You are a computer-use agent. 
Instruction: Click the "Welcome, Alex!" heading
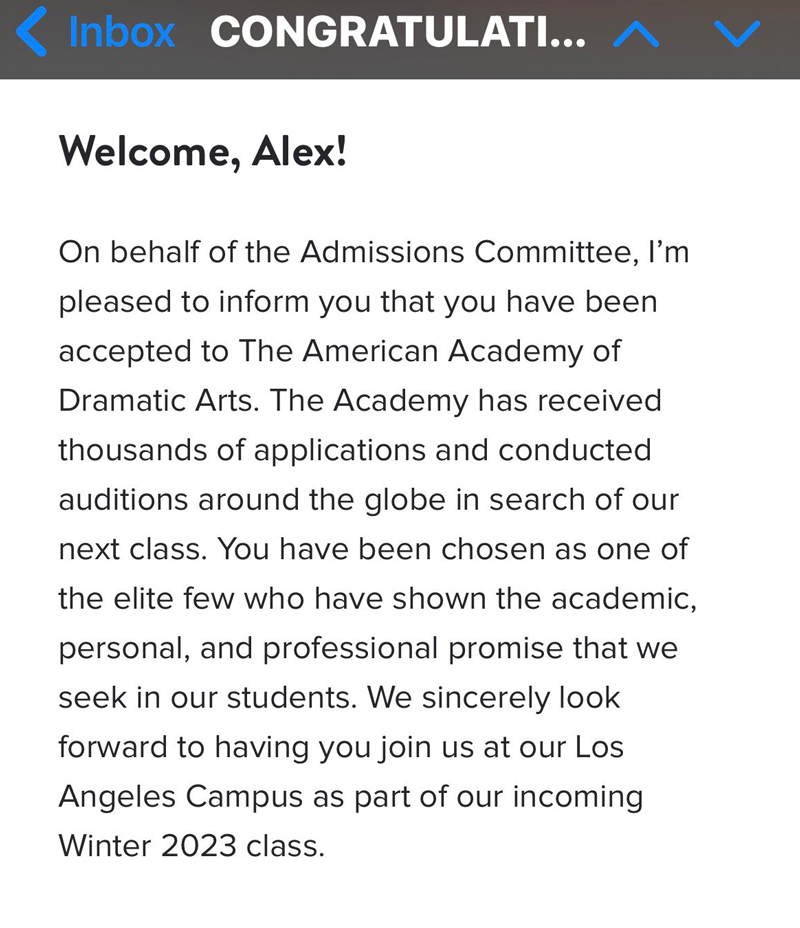(202, 152)
